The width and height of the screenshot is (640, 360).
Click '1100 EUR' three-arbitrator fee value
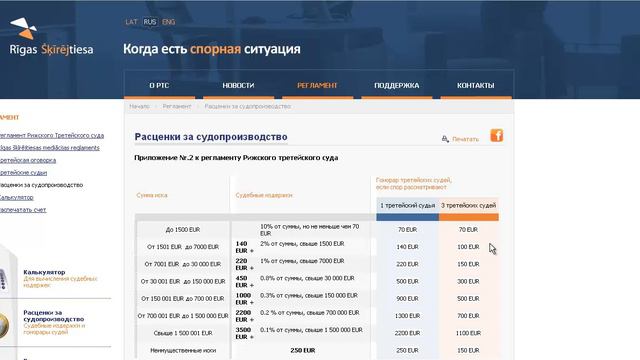point(468,333)
